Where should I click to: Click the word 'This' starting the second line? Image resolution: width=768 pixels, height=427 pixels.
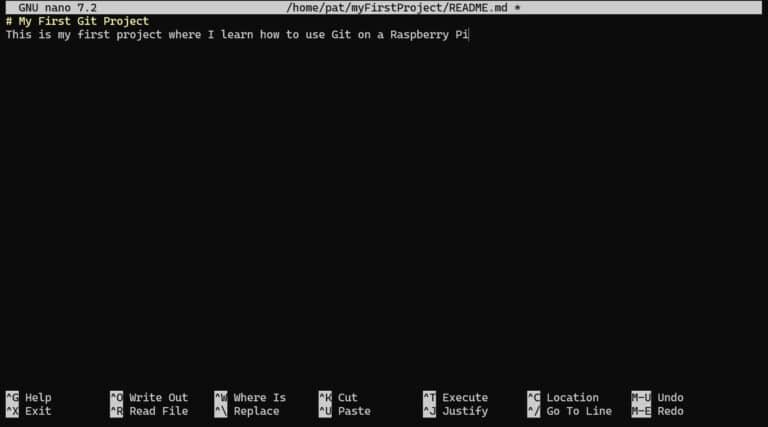(x=19, y=35)
